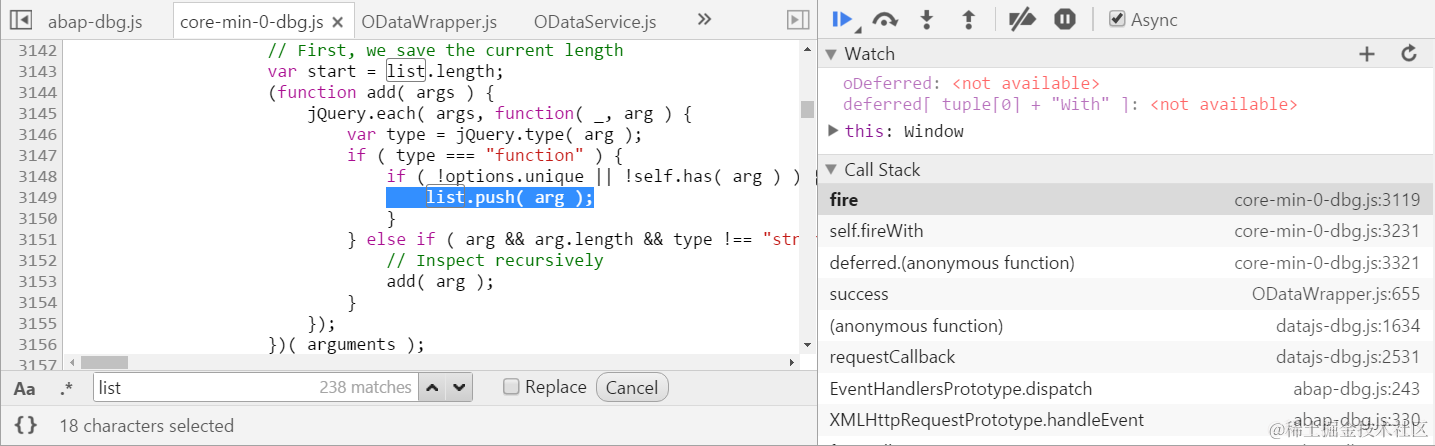Step over next function call
This screenshot has height=446, width=1435.
tap(885, 19)
